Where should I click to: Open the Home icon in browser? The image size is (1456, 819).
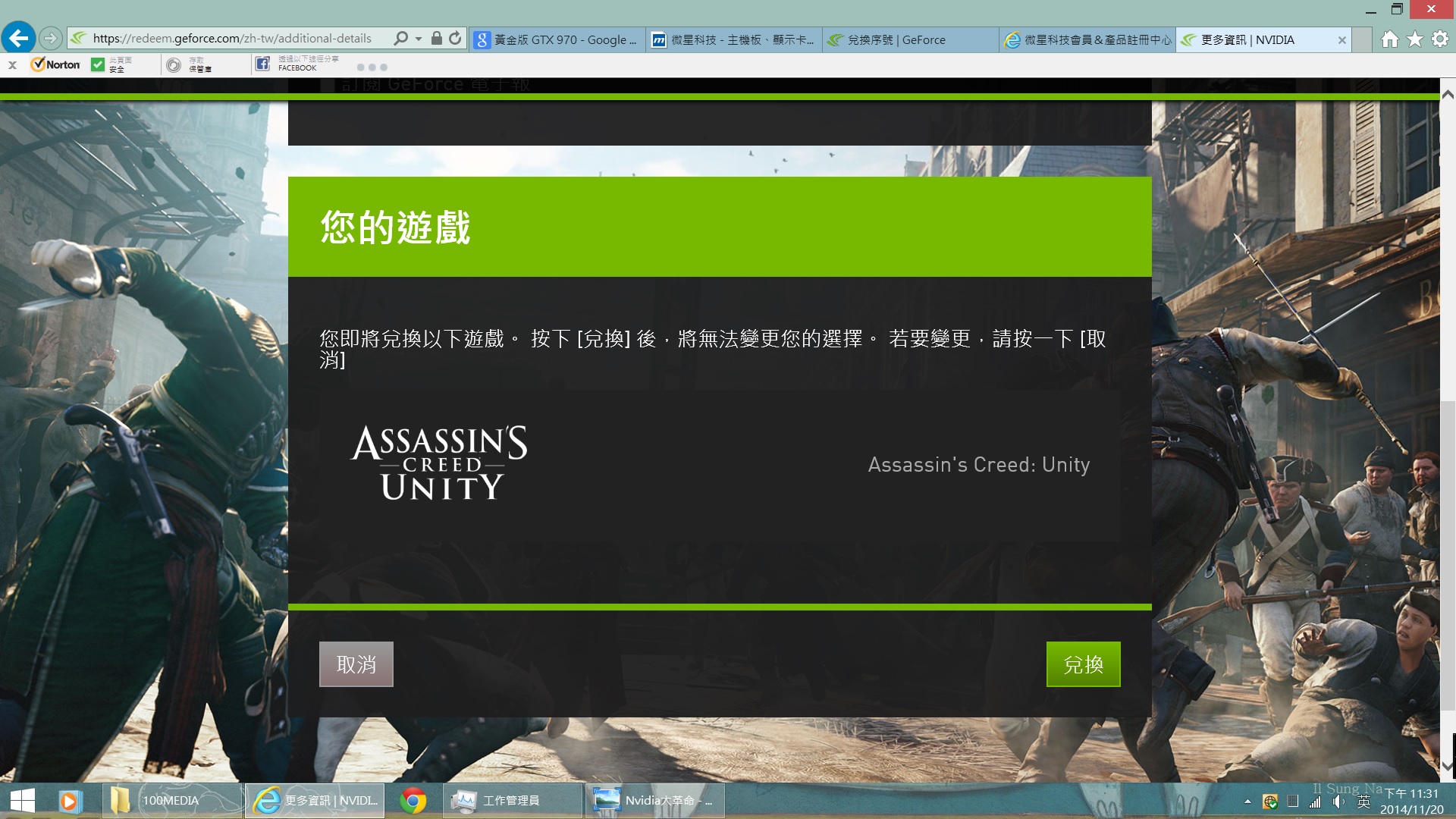coord(1389,39)
